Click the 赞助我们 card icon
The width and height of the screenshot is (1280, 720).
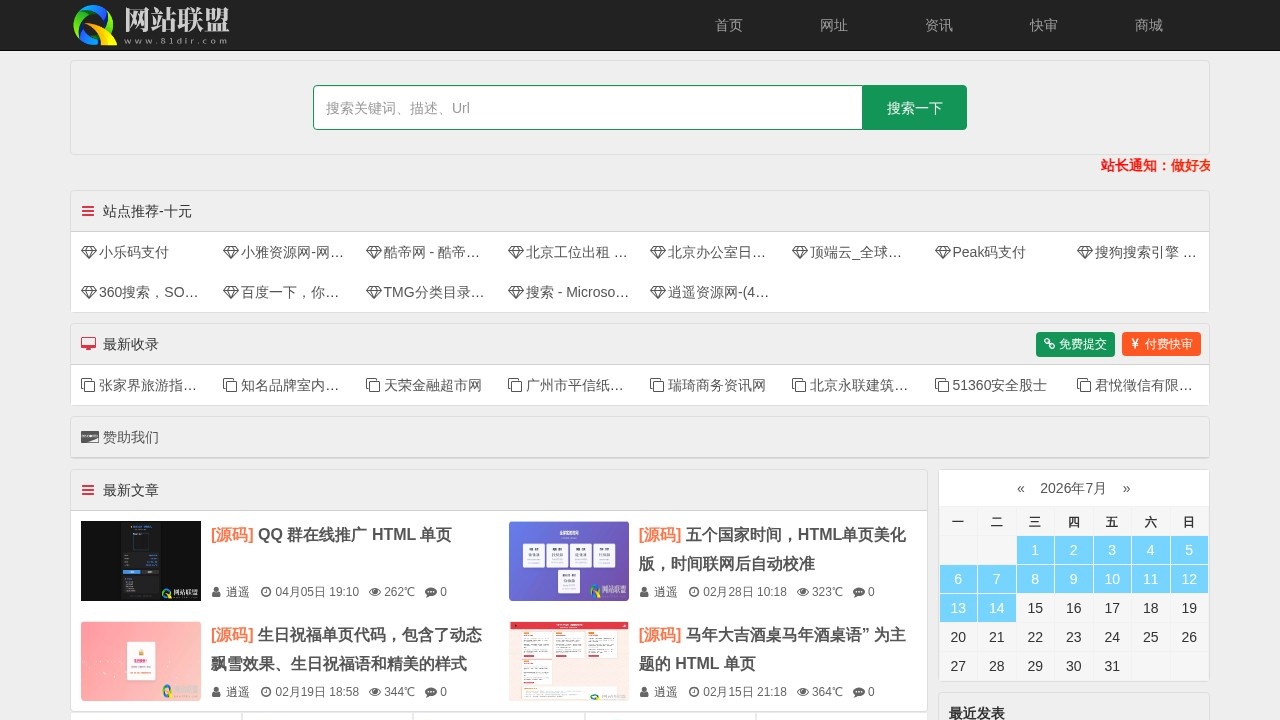[x=89, y=437]
